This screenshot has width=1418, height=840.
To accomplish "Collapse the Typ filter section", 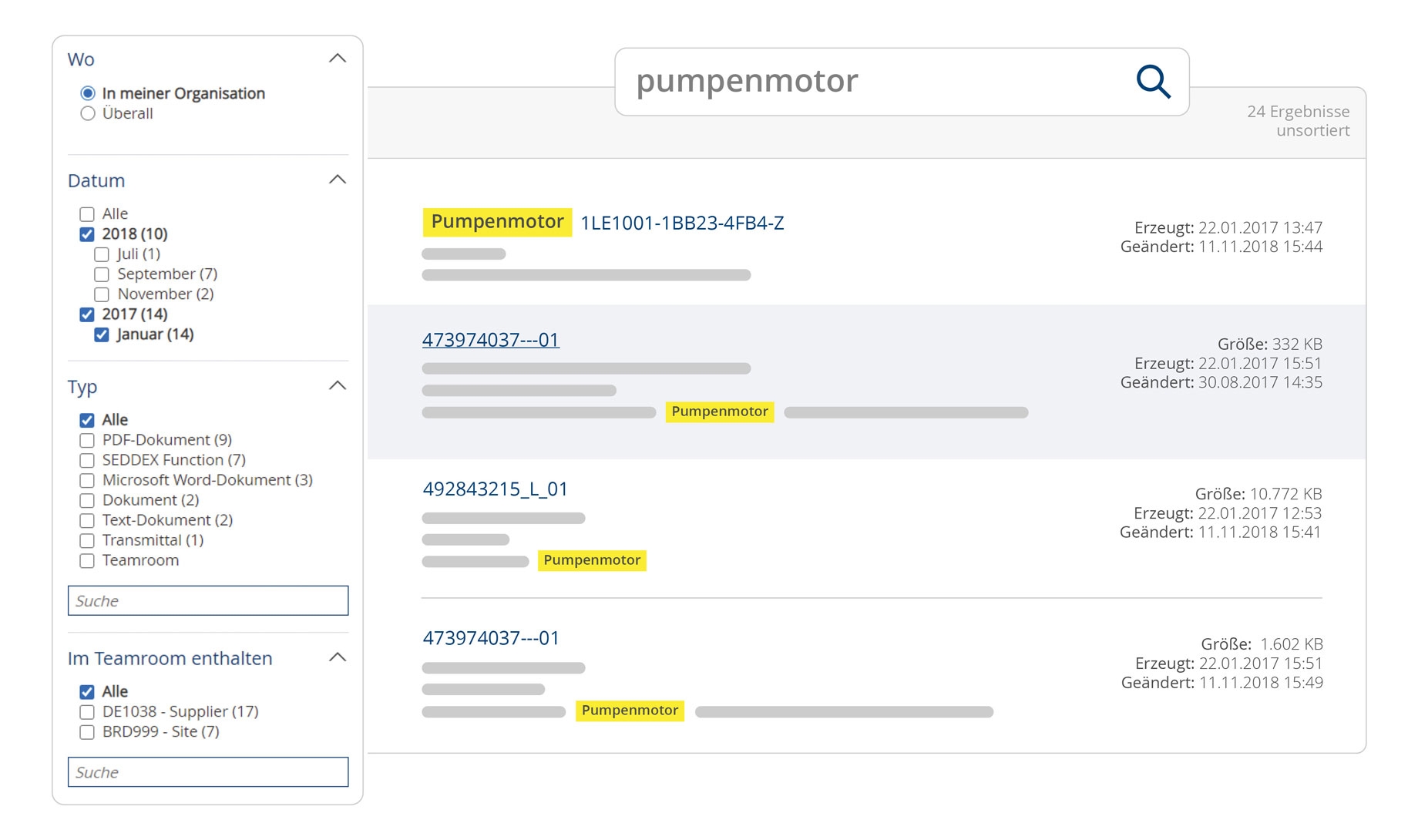I will 338,385.
